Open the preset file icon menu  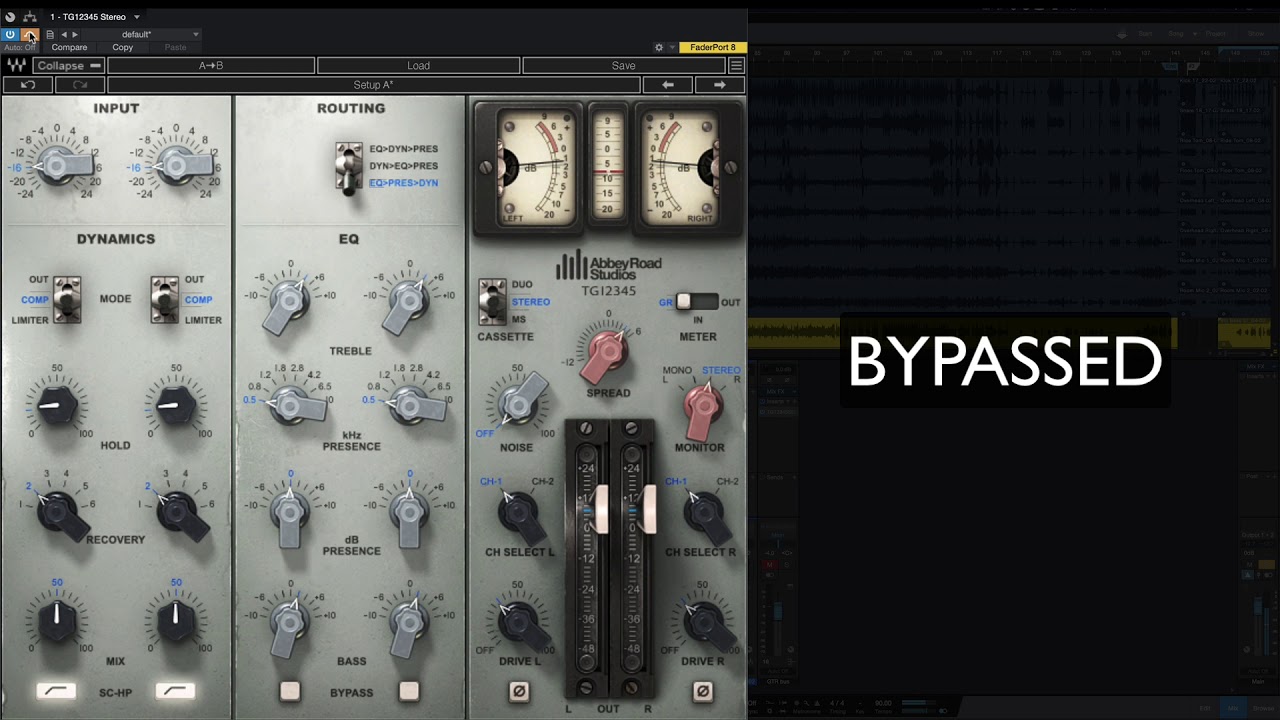[x=50, y=34]
